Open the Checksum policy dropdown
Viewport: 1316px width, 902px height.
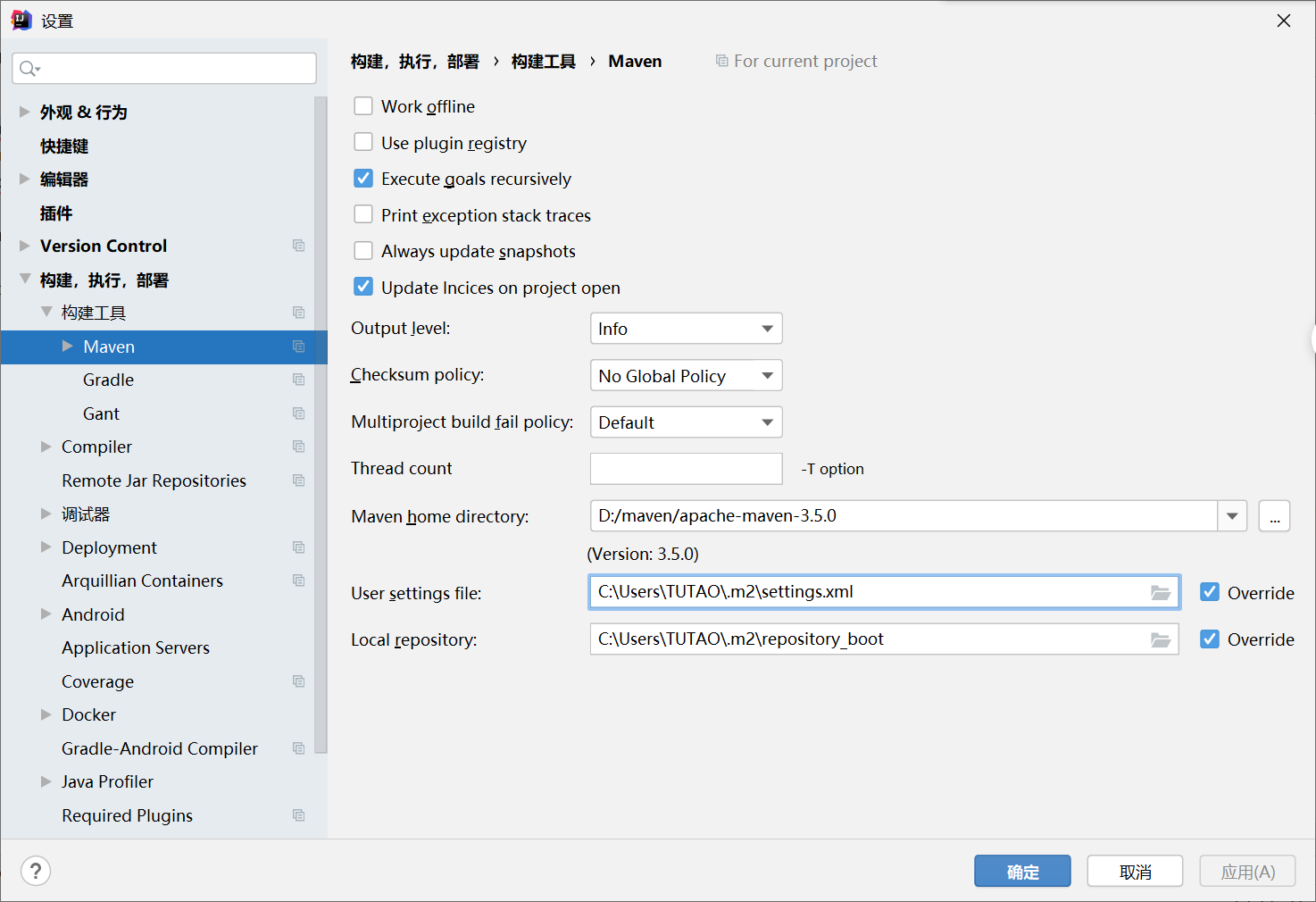click(687, 375)
